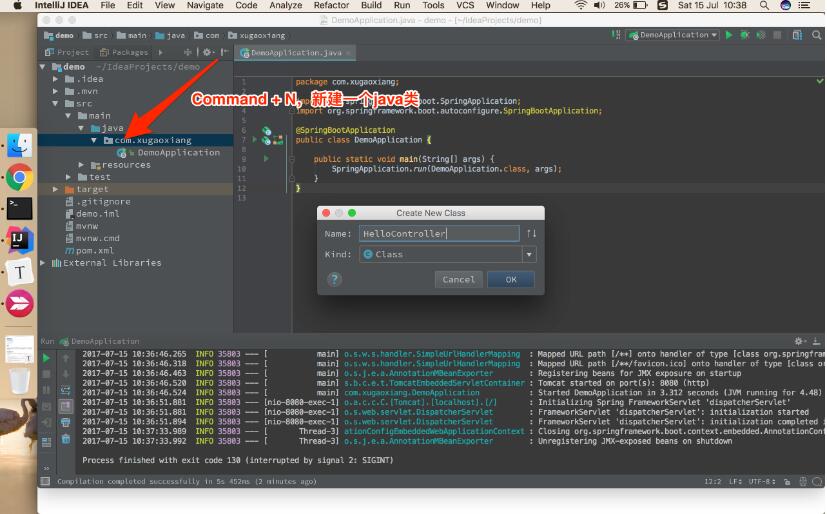
Task: Open Search Everywhere magnifier in IDE toolbar
Action: point(816,35)
